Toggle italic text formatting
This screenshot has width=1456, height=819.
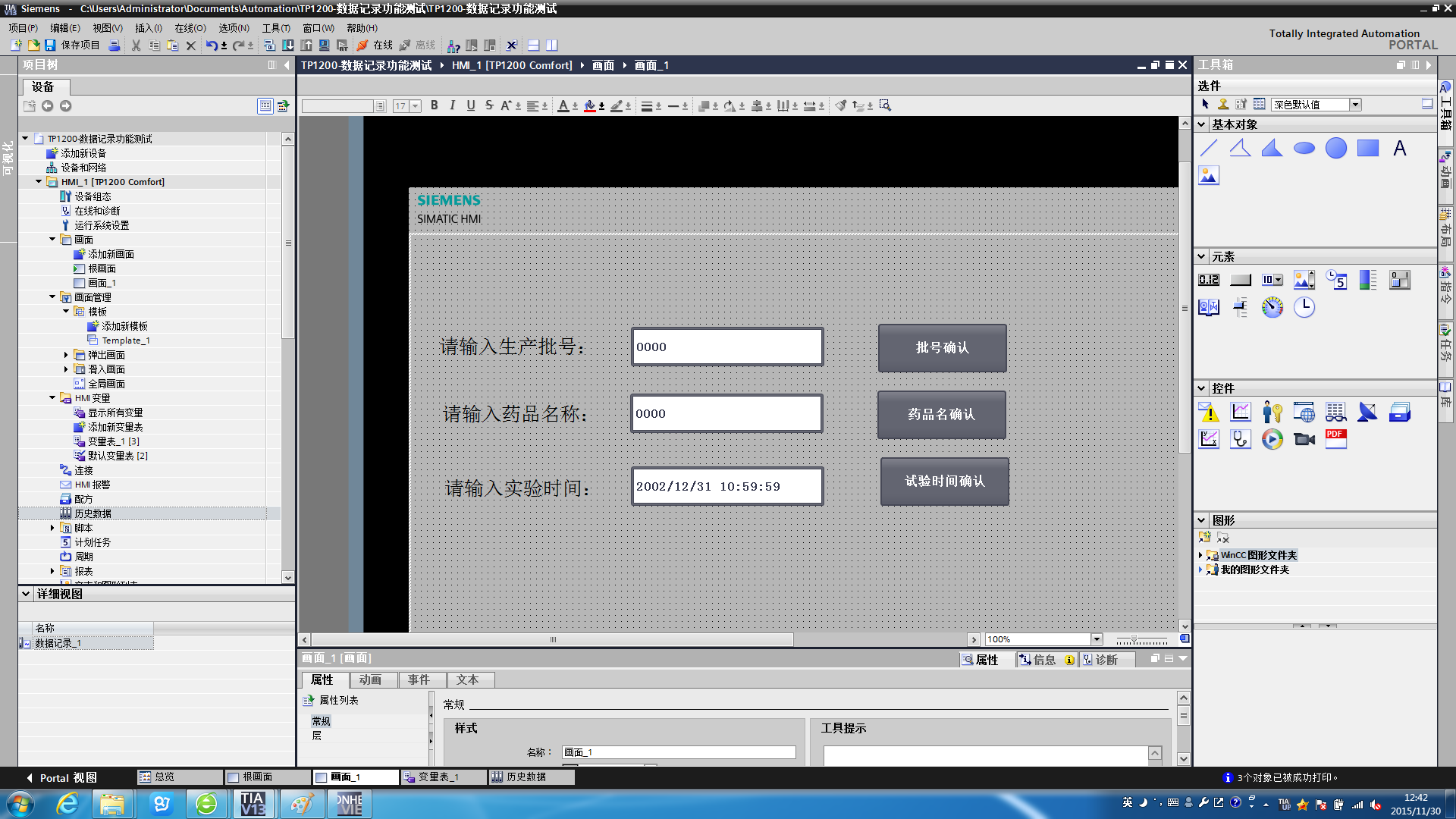(x=453, y=105)
